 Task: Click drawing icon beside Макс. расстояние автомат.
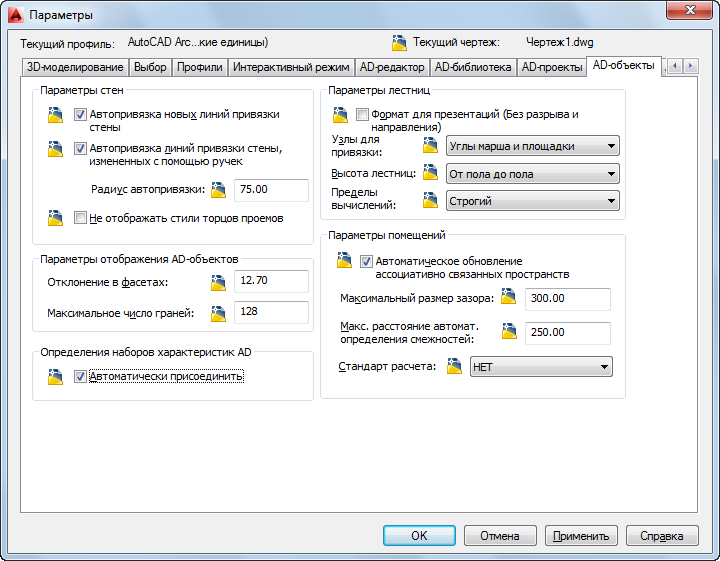click(509, 331)
